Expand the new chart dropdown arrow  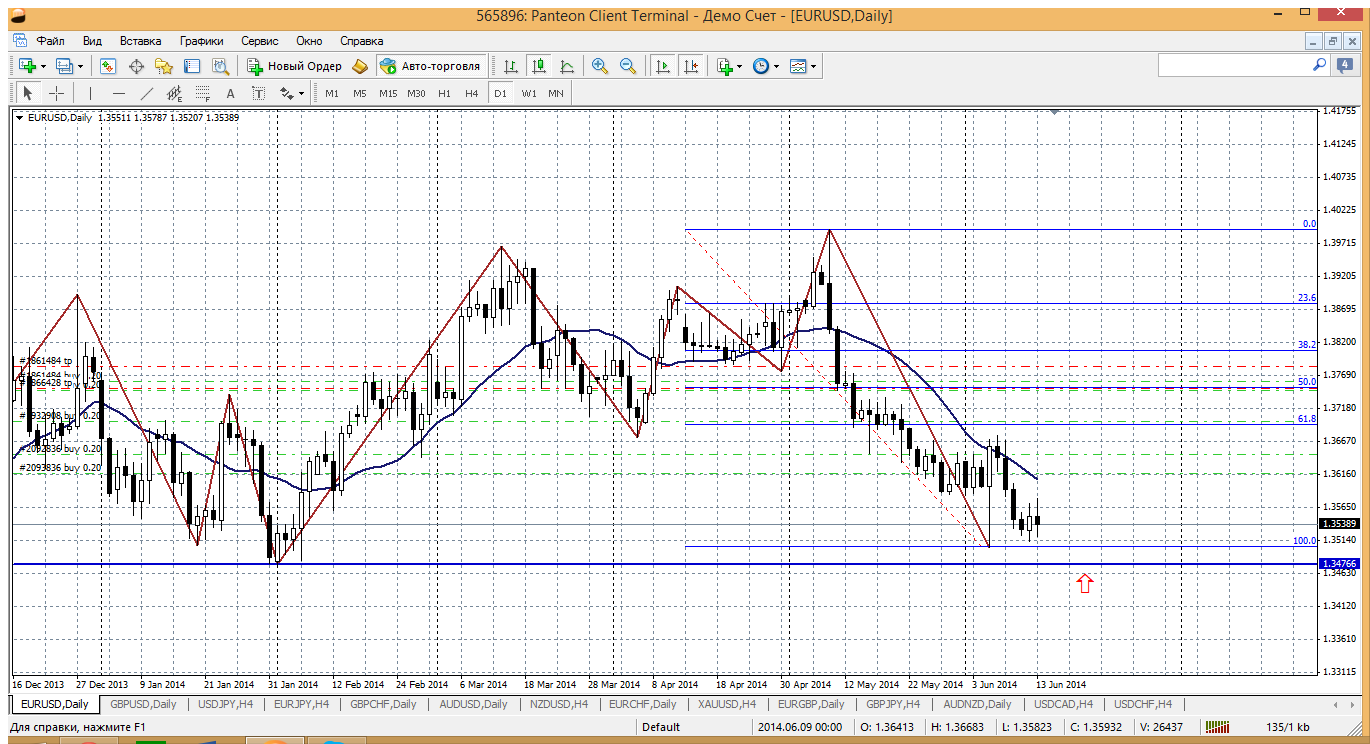pos(43,66)
